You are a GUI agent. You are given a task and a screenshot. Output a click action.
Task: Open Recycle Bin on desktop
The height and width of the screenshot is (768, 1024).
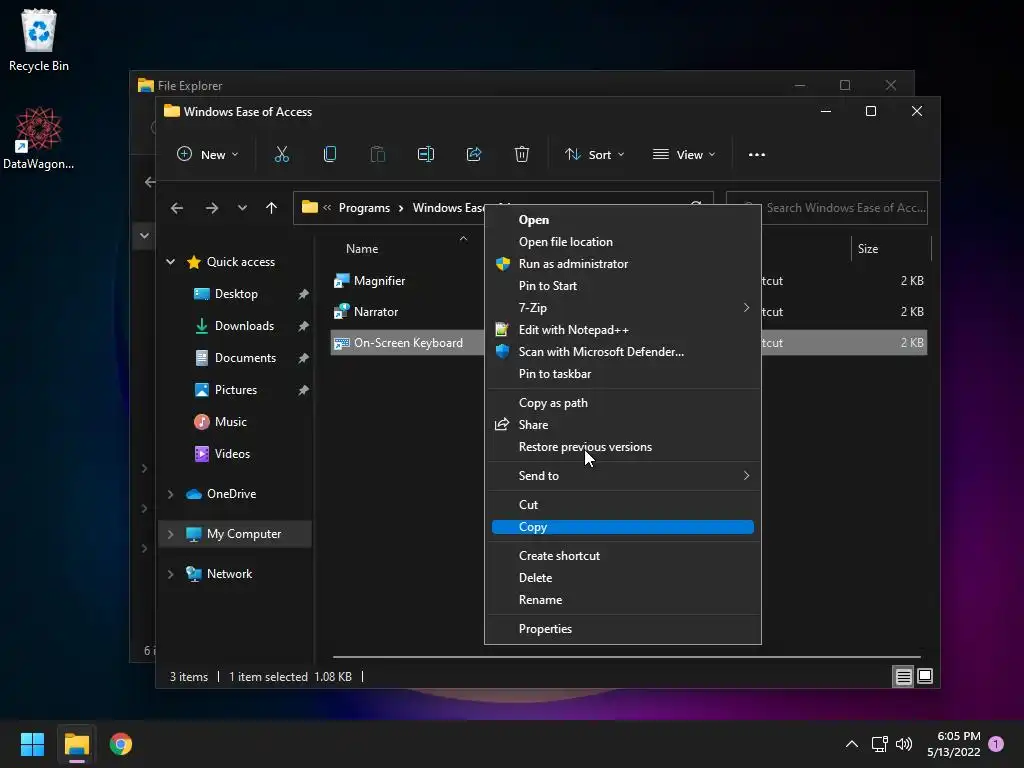click(x=39, y=40)
